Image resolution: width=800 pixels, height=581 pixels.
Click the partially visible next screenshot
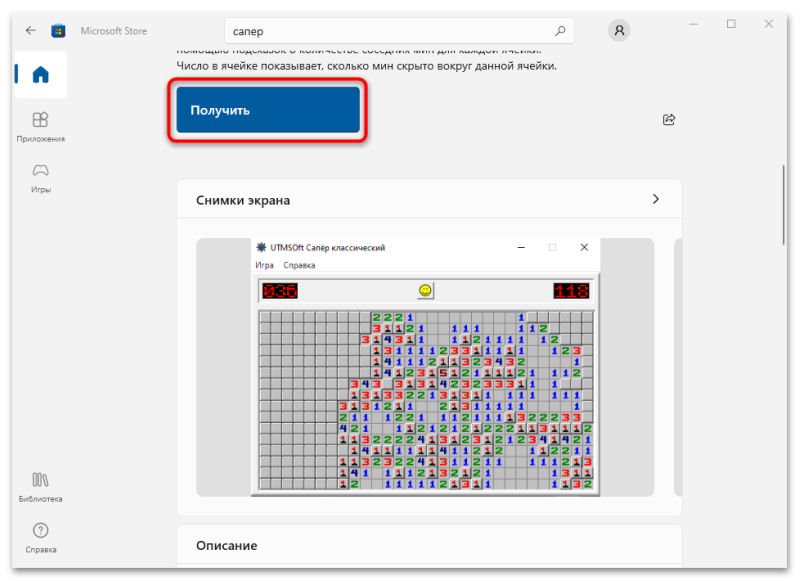678,367
